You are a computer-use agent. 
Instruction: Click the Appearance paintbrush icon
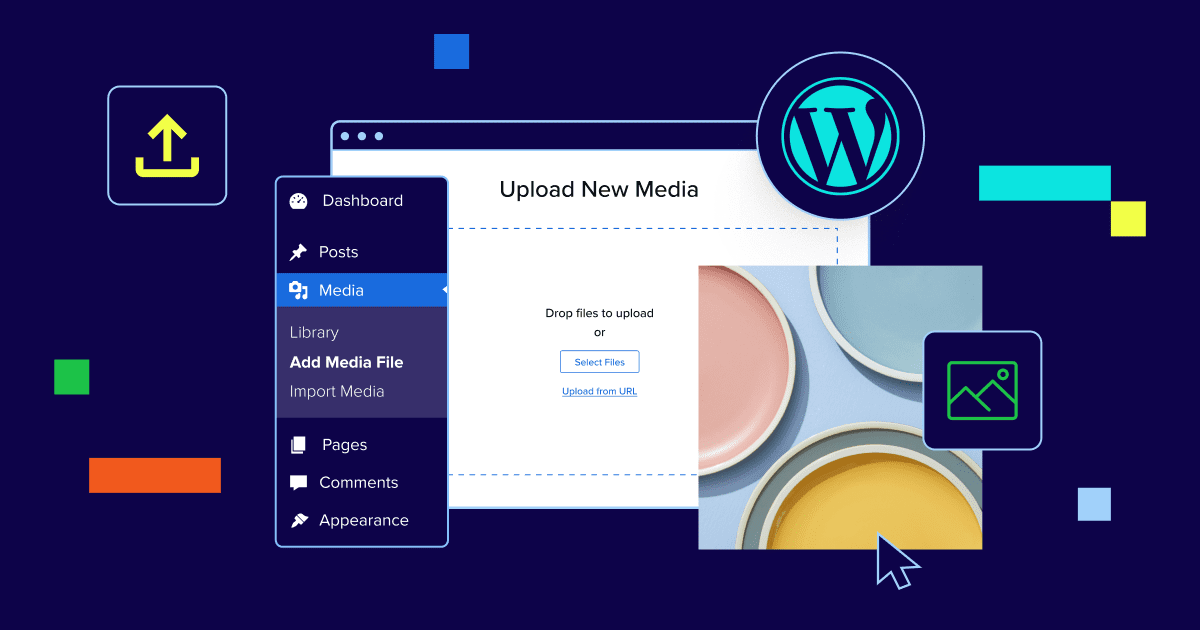tap(298, 521)
